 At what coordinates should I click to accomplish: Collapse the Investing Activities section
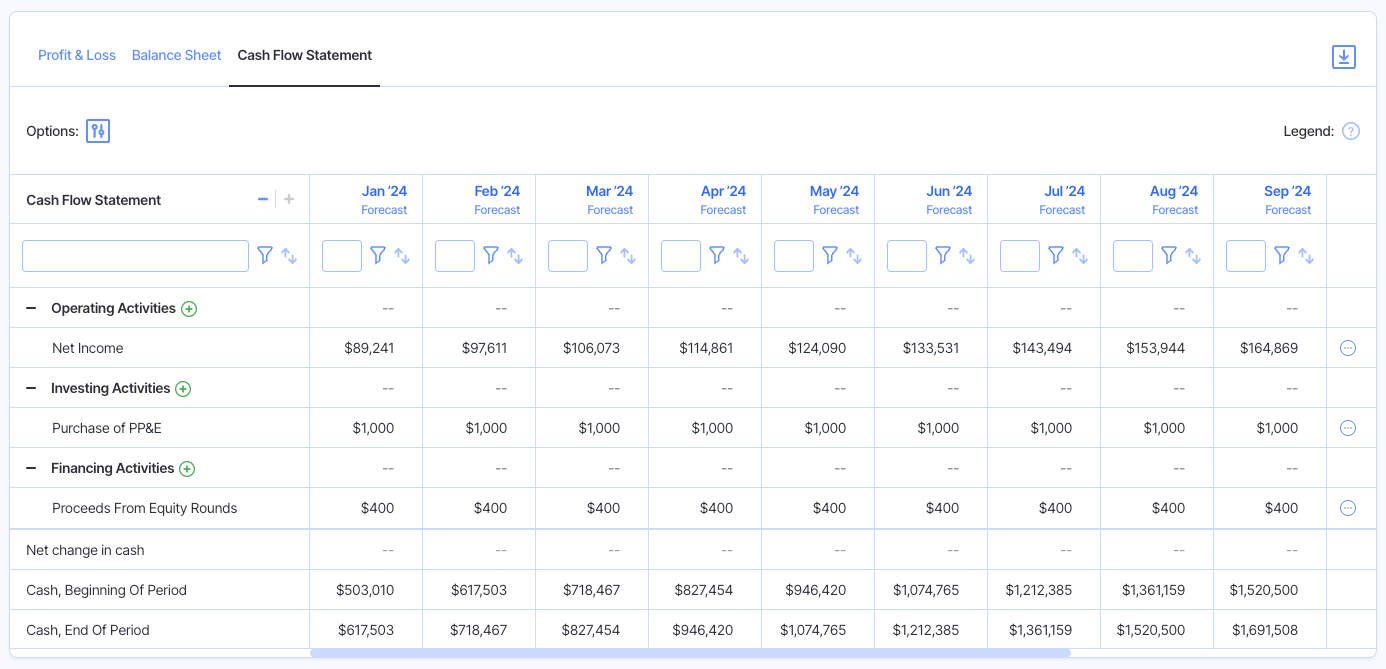(33, 387)
